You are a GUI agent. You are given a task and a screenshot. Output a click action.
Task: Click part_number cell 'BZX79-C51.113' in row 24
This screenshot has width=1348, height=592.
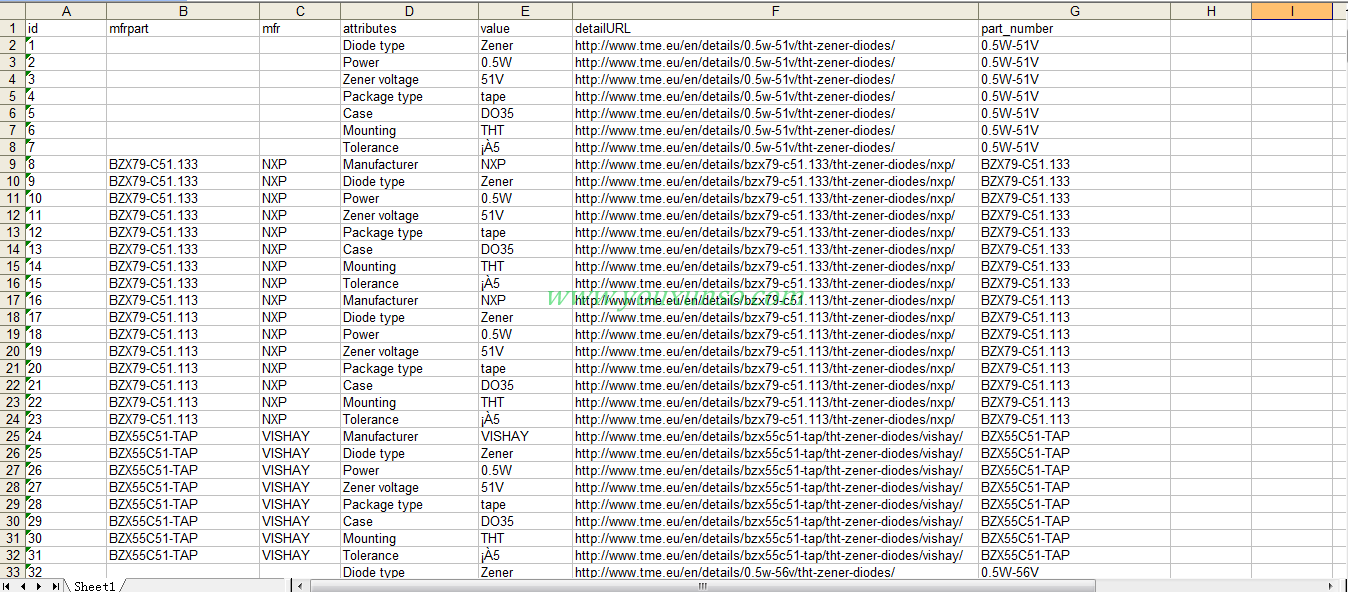click(1074, 420)
